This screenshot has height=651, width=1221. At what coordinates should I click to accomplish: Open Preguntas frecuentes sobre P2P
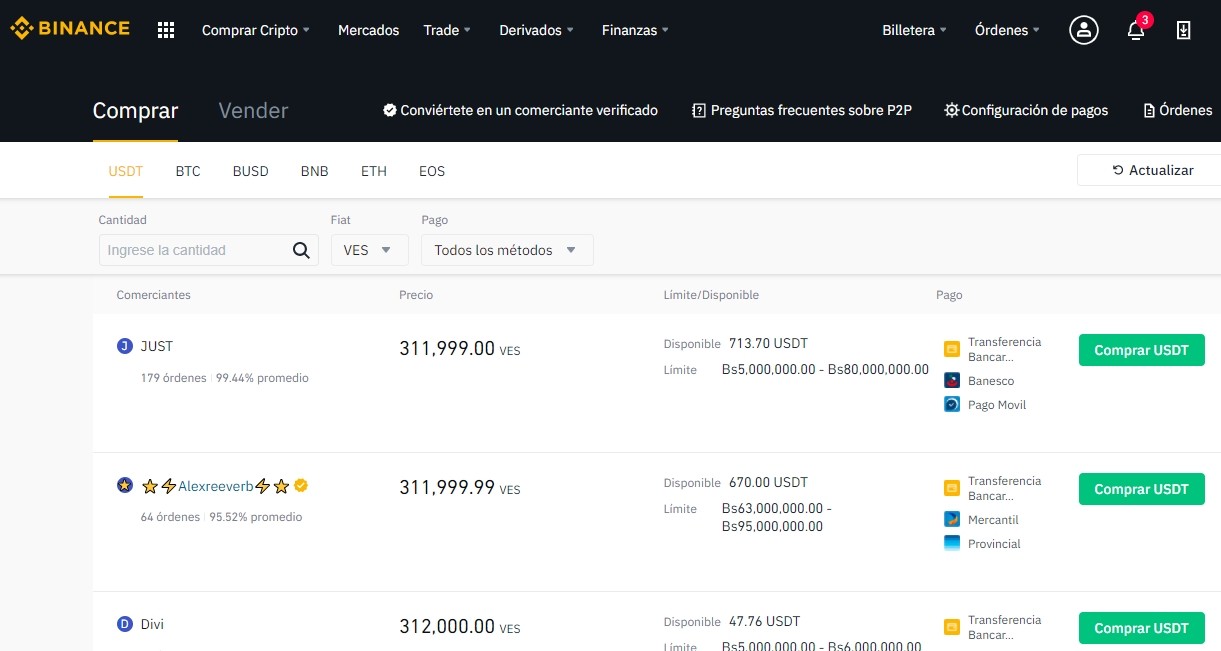802,110
